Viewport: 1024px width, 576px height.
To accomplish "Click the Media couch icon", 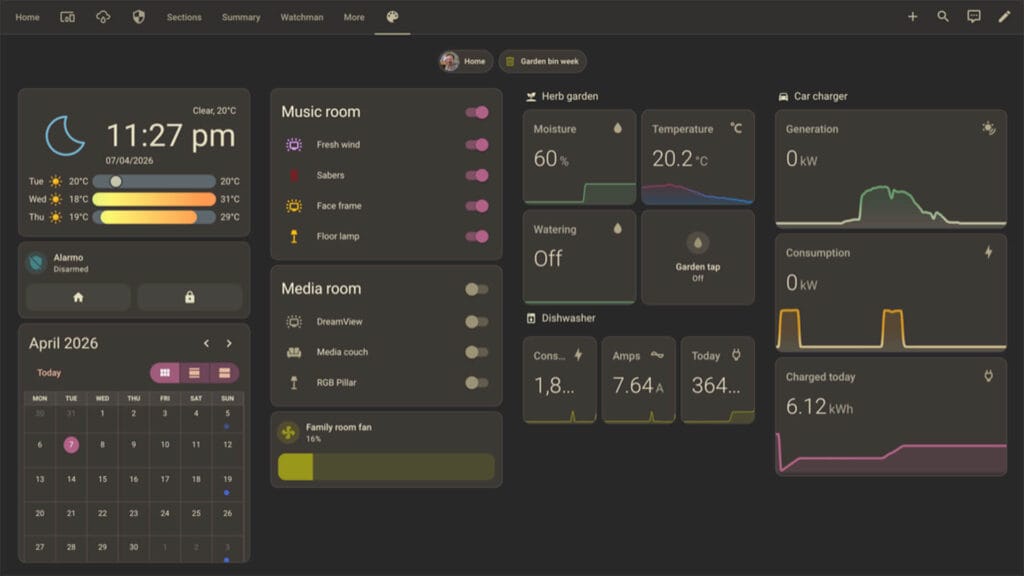I will [294, 352].
